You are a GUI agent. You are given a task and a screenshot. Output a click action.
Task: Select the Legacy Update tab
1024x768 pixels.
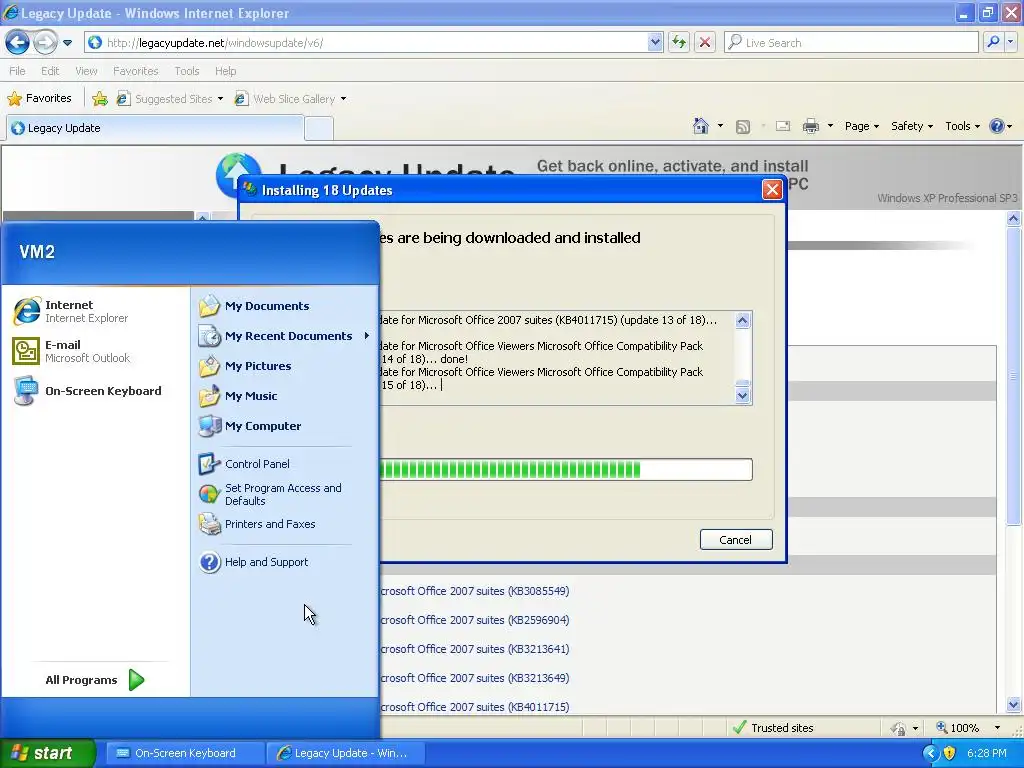[x=155, y=128]
